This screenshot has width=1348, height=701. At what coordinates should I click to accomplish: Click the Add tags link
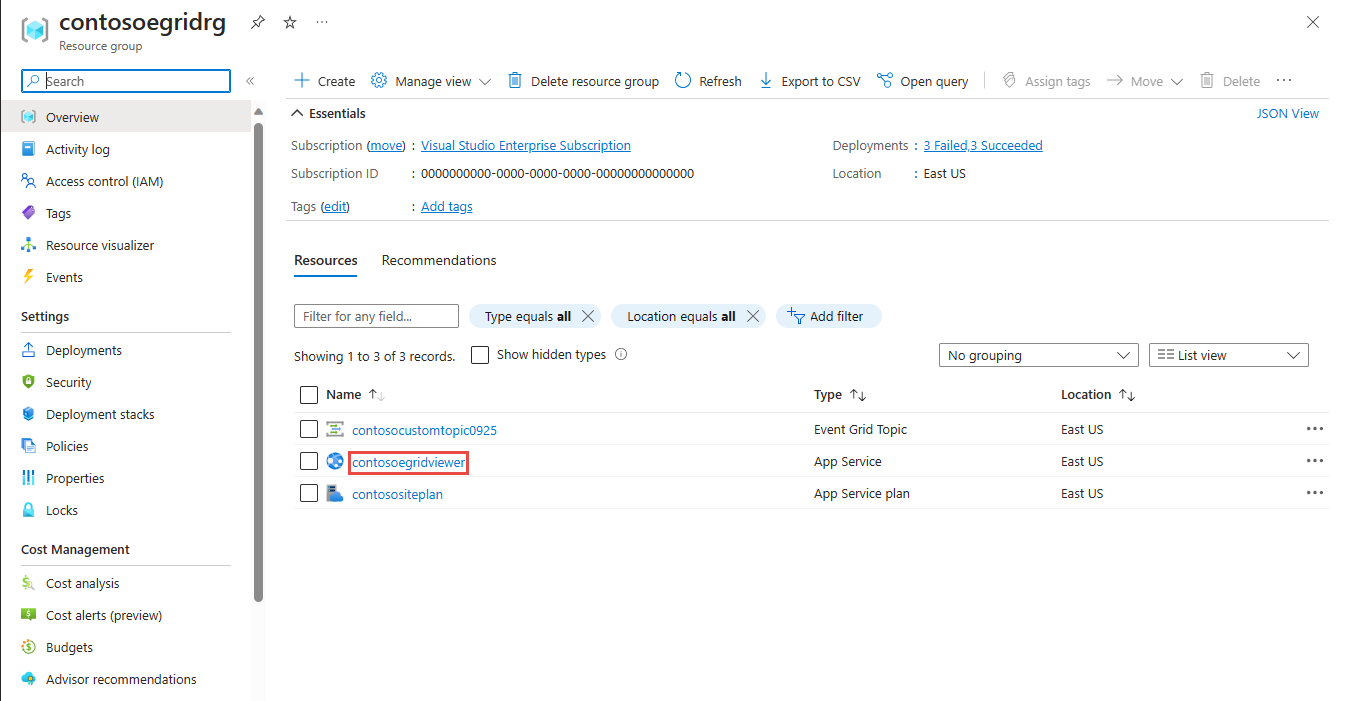447,206
